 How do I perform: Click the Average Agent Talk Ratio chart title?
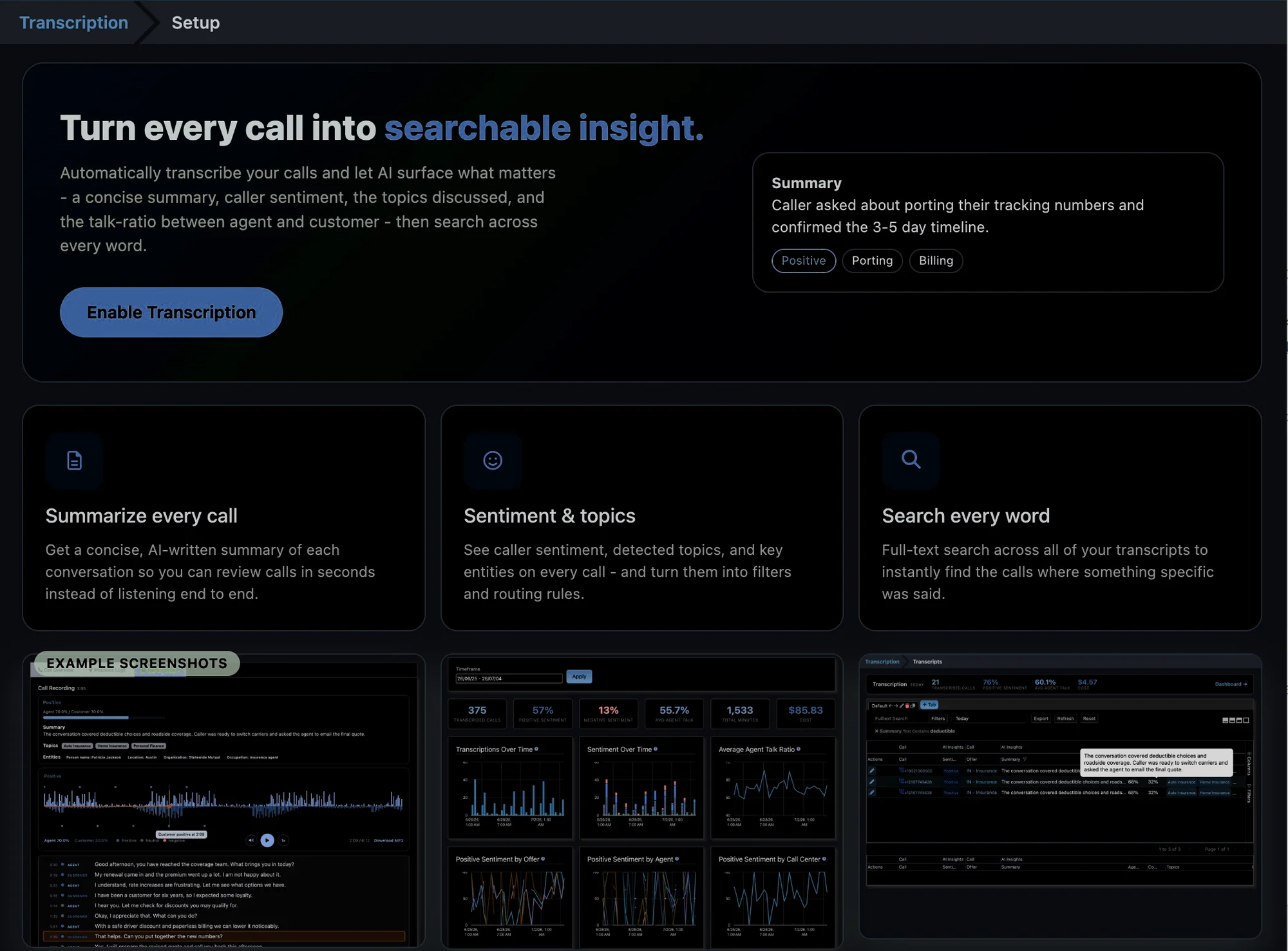tap(757, 749)
